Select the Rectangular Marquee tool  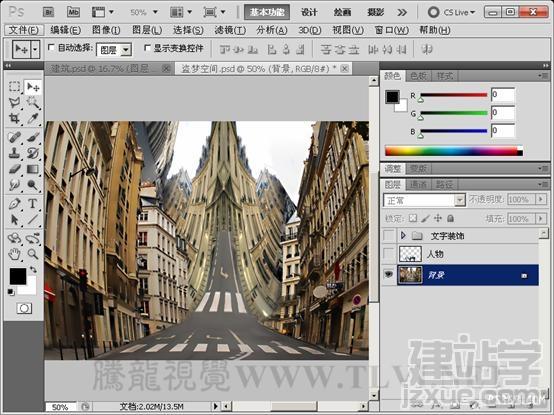[x=14, y=86]
